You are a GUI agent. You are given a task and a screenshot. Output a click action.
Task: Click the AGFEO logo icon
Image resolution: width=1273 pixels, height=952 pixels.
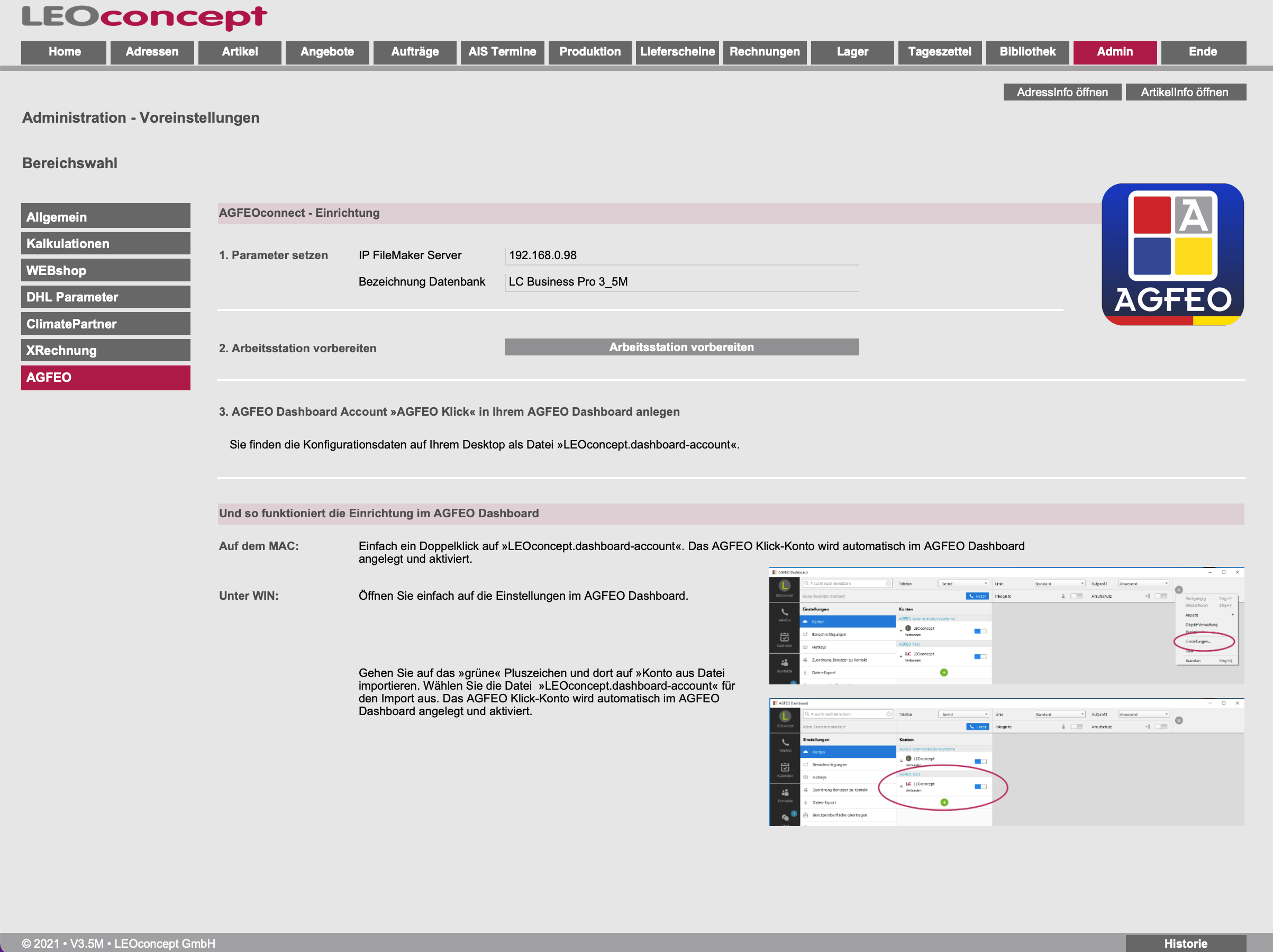click(x=1172, y=254)
